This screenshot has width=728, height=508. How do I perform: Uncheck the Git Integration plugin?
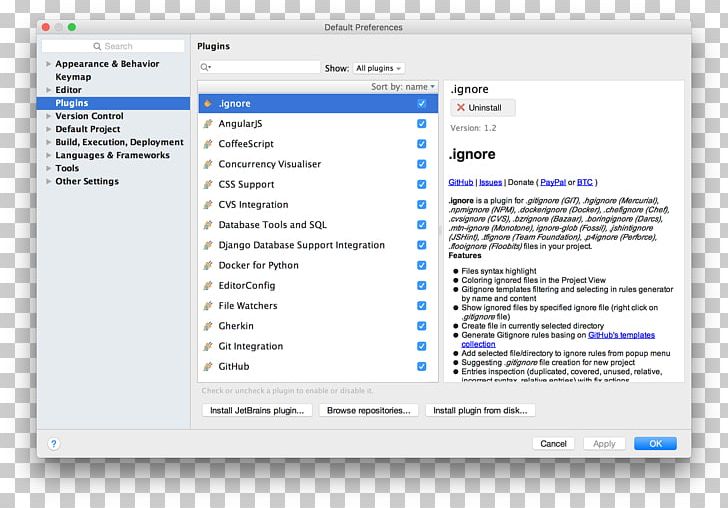point(421,347)
